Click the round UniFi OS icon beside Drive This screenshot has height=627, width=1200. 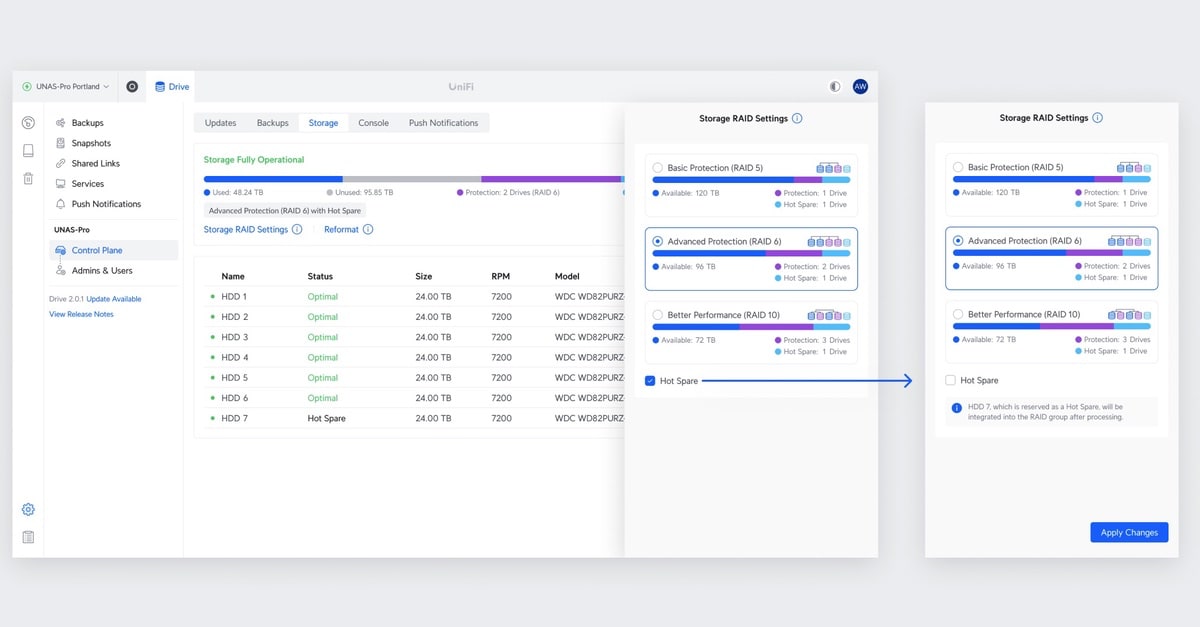coord(132,87)
